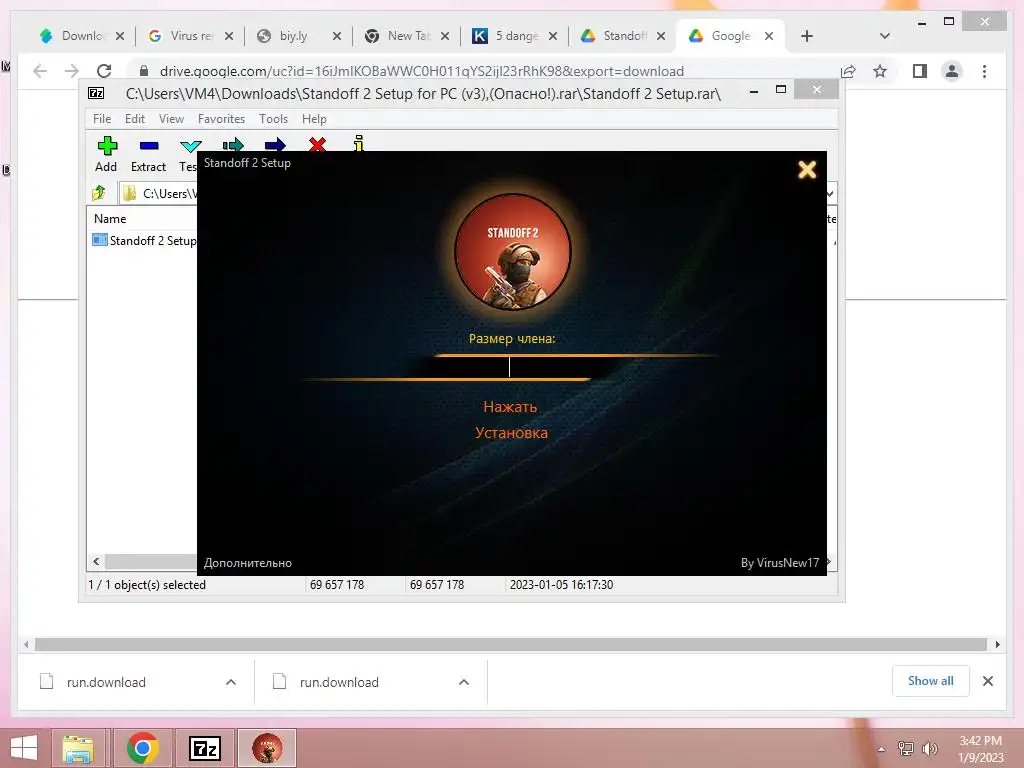Click the Chrome page horizontal scrollbar
The height and width of the screenshot is (768, 1024).
click(511, 645)
